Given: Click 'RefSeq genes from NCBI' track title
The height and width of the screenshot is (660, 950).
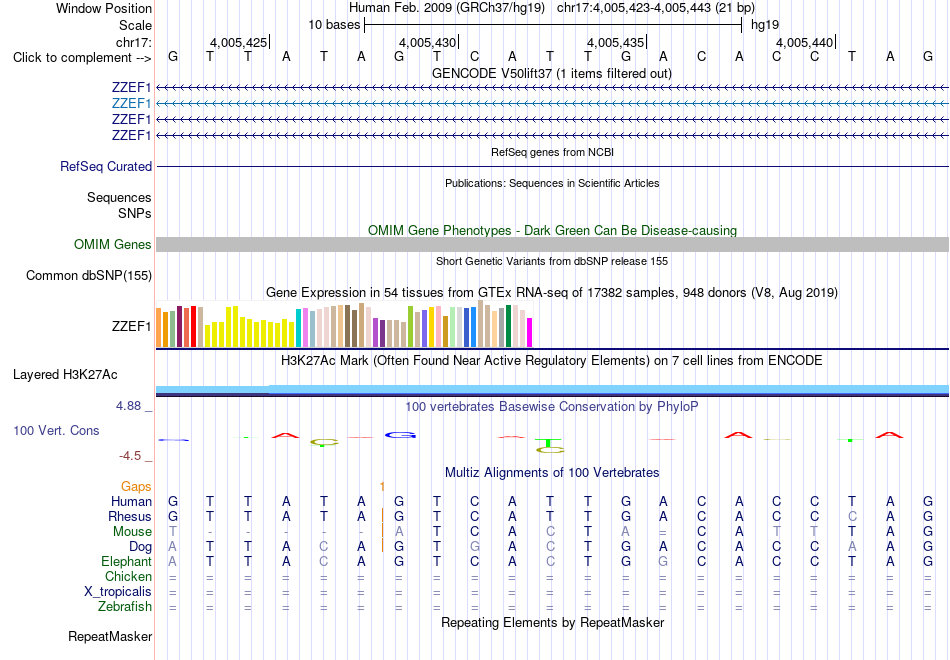Looking at the screenshot, I should (x=552, y=152).
